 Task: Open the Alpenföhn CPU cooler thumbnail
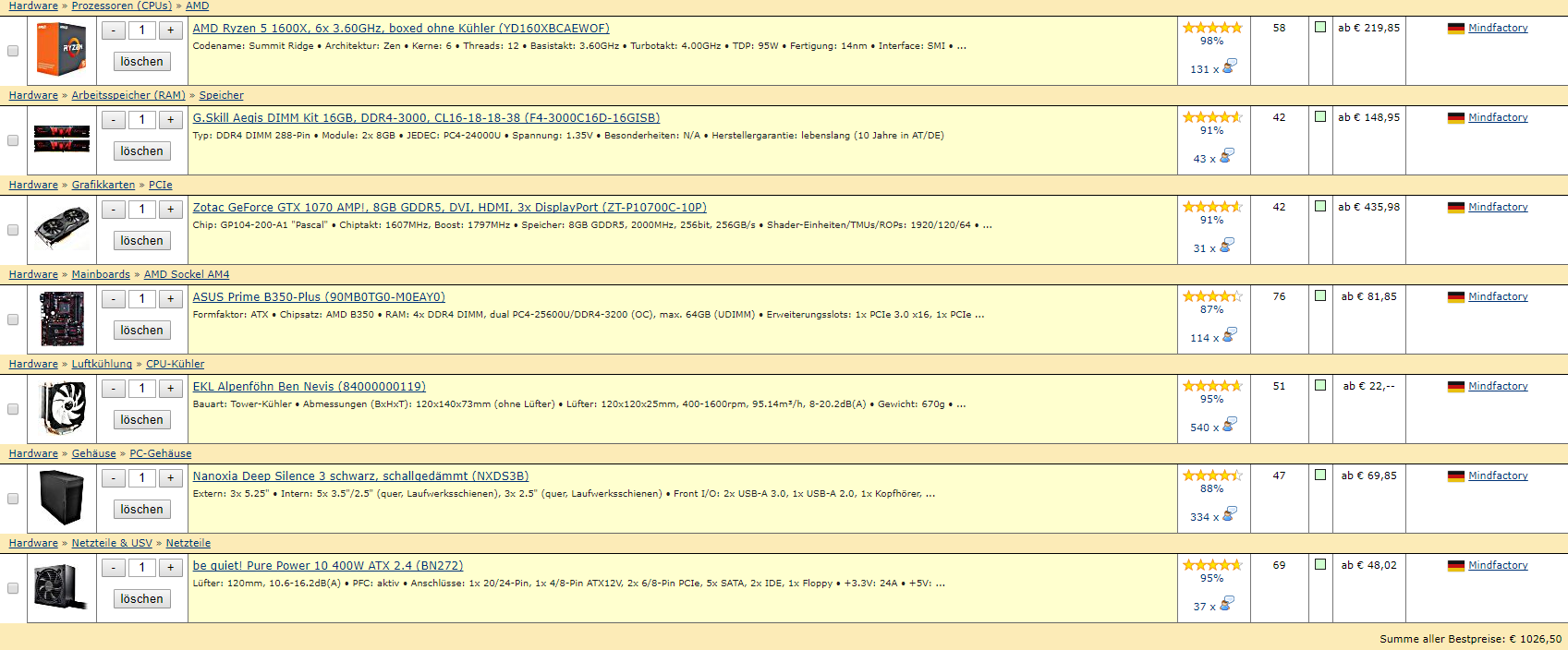[63, 408]
